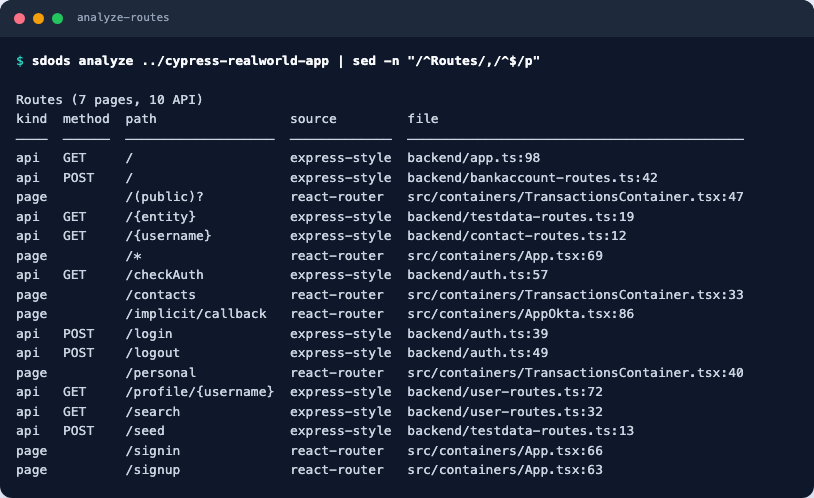Viewport: 814px width, 498px height.
Task: Click the /search route path
Action: (x=153, y=411)
